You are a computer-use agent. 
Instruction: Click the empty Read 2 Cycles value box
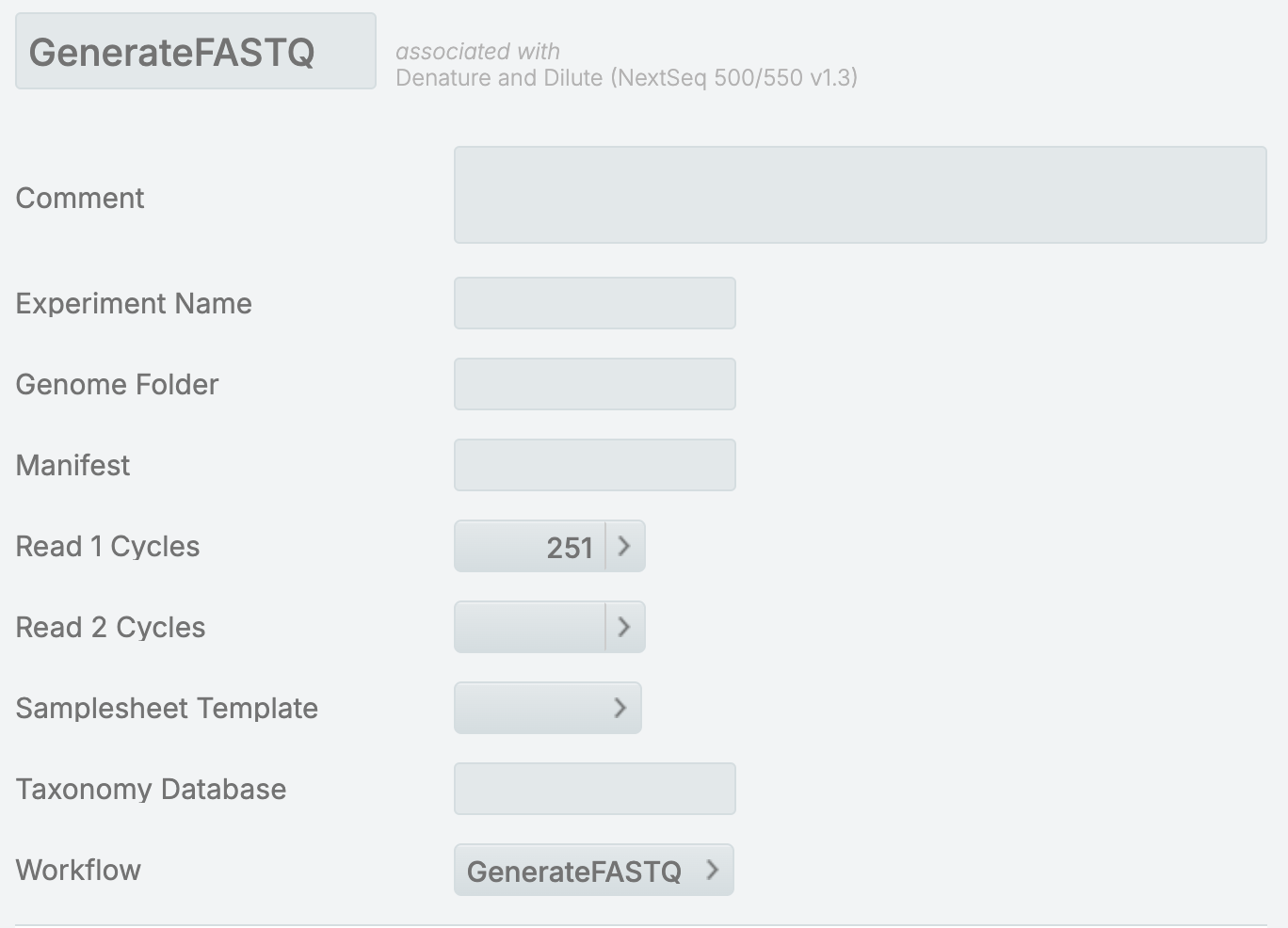click(x=530, y=627)
